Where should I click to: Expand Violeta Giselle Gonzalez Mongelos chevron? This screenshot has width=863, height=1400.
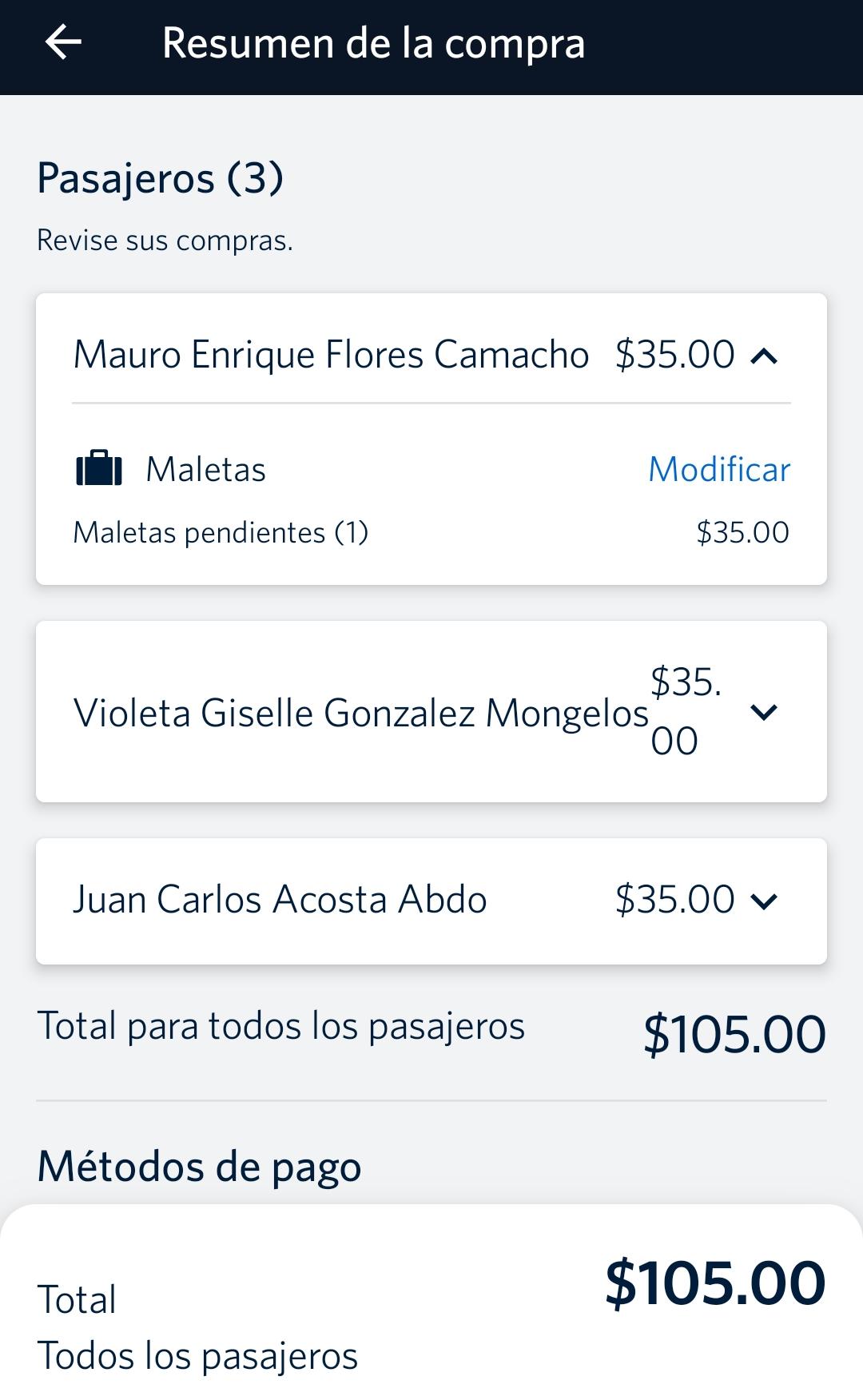pyautogui.click(x=765, y=712)
